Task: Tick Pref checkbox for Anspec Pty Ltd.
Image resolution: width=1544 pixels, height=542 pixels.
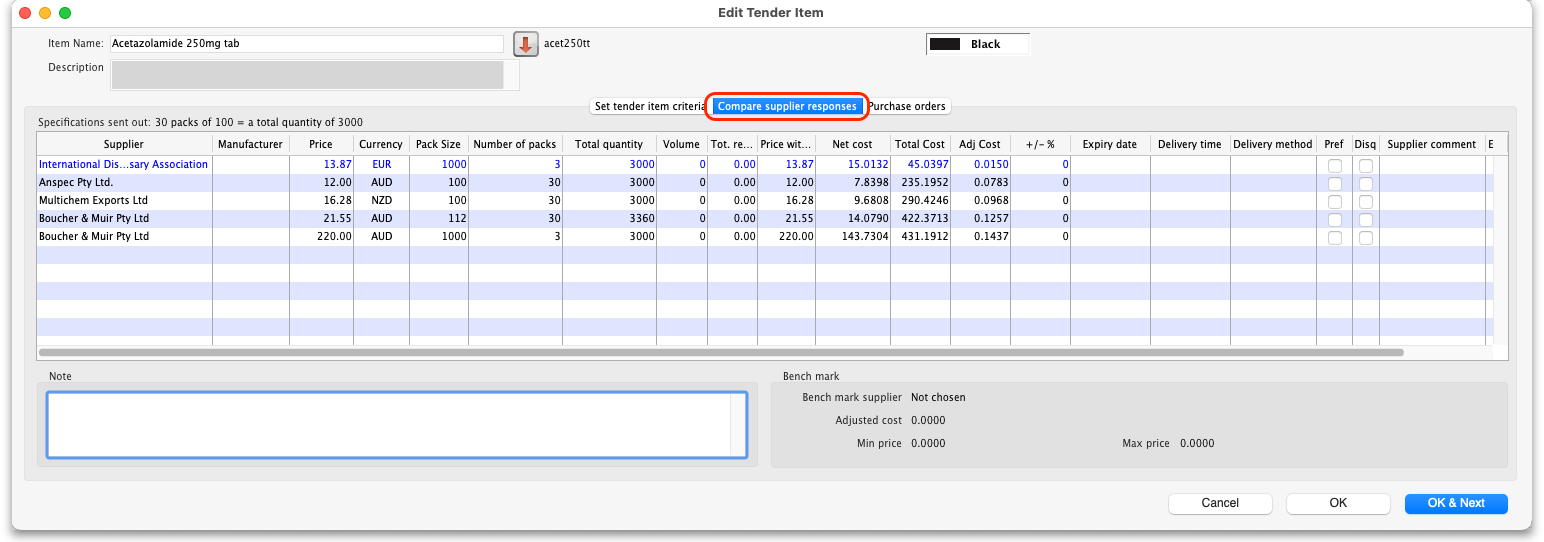Action: click(1334, 183)
